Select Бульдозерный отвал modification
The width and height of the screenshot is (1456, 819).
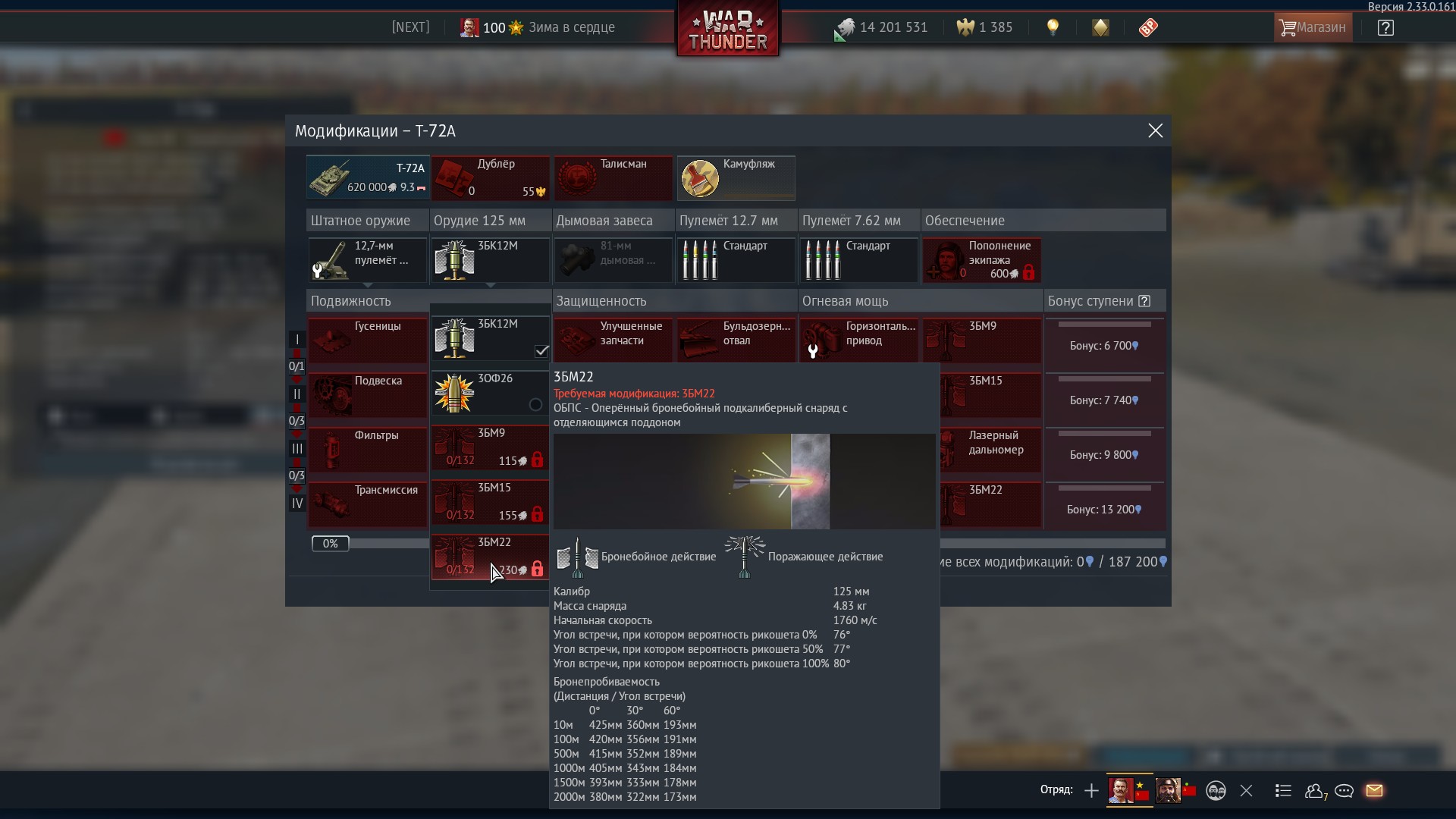(736, 340)
